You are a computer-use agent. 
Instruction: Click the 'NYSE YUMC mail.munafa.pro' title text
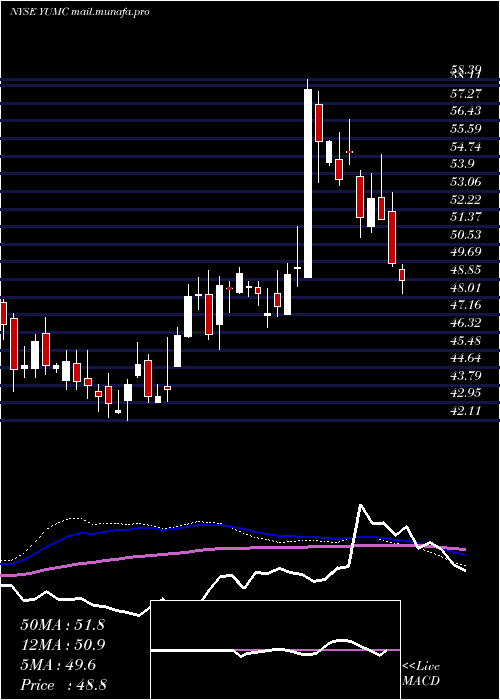79,12
